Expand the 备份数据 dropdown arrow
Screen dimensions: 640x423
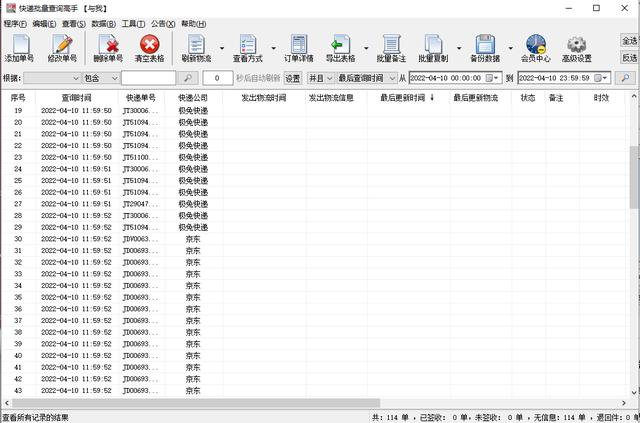[510, 48]
